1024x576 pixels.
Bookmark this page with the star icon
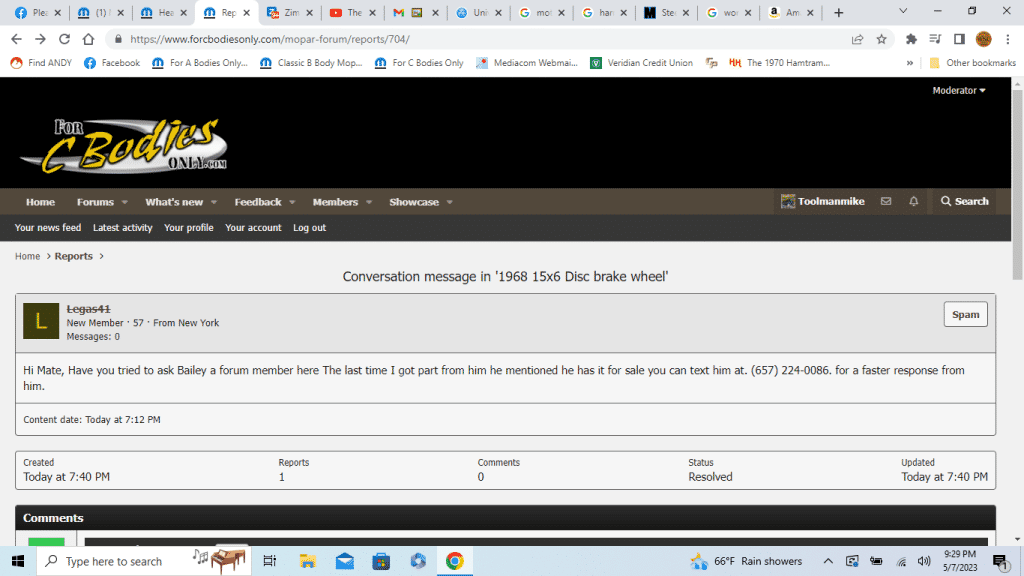(881, 39)
